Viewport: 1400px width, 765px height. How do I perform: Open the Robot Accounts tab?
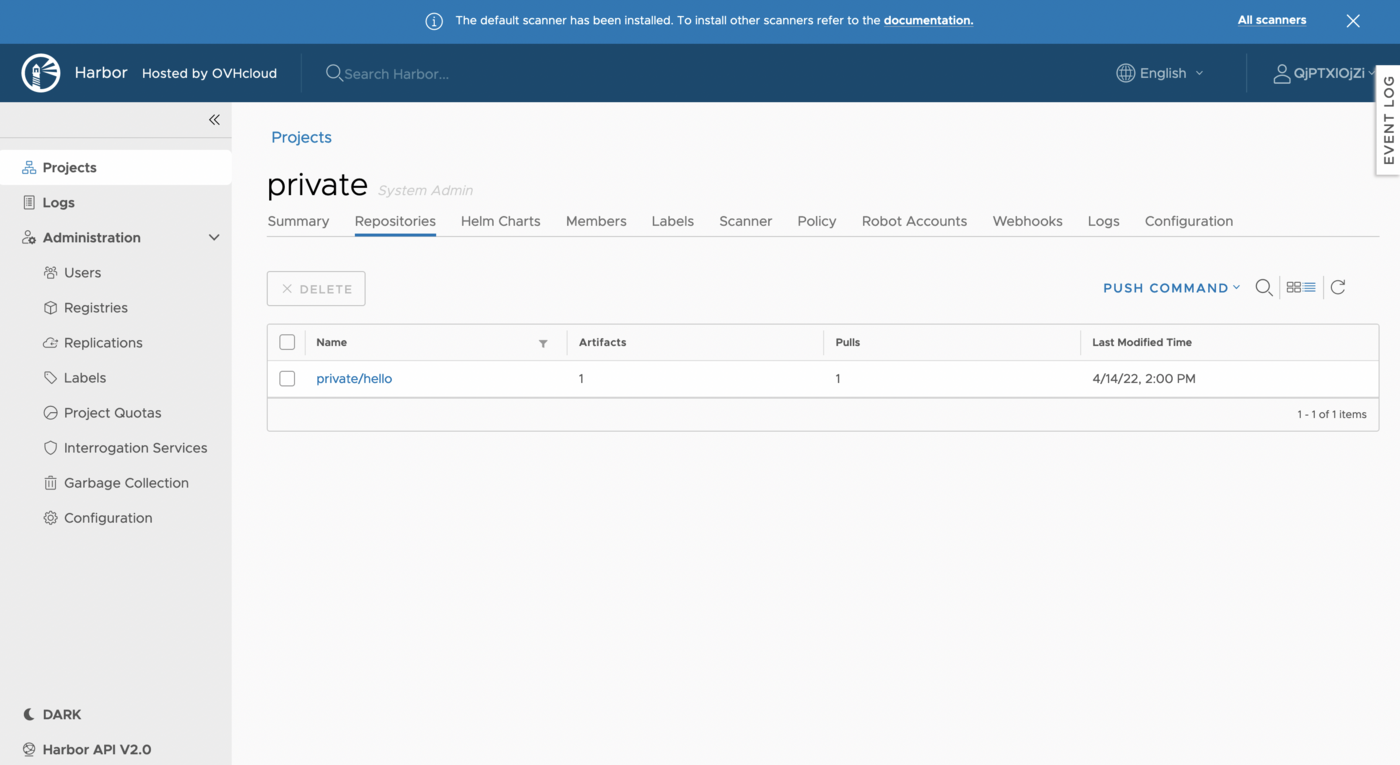click(914, 221)
